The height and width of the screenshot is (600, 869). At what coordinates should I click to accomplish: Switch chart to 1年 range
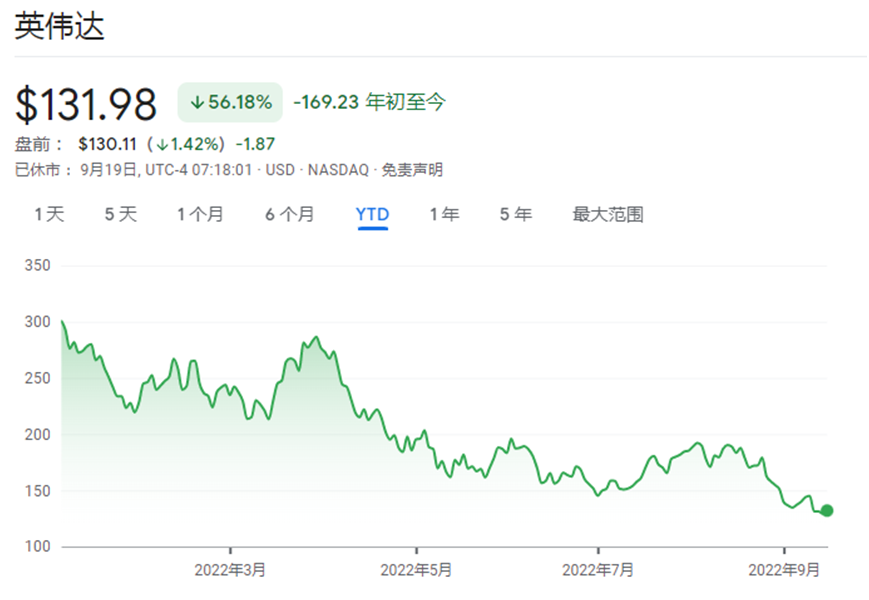[444, 214]
